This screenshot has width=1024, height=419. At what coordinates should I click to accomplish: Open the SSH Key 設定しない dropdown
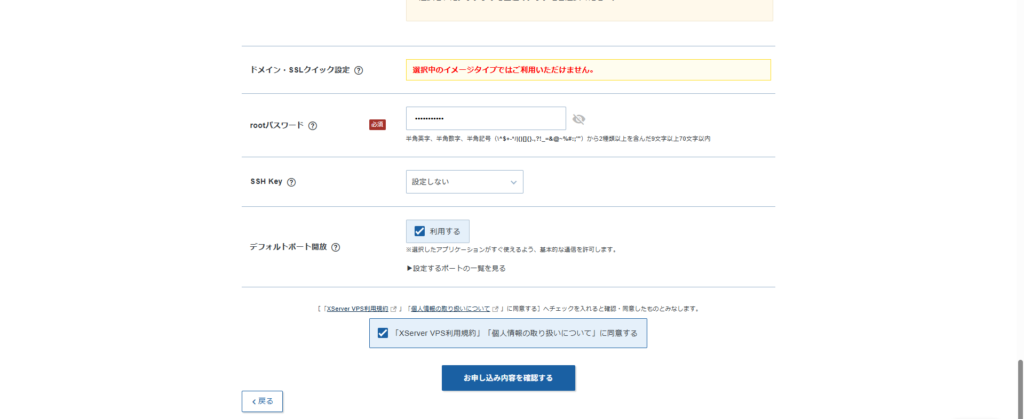point(464,182)
